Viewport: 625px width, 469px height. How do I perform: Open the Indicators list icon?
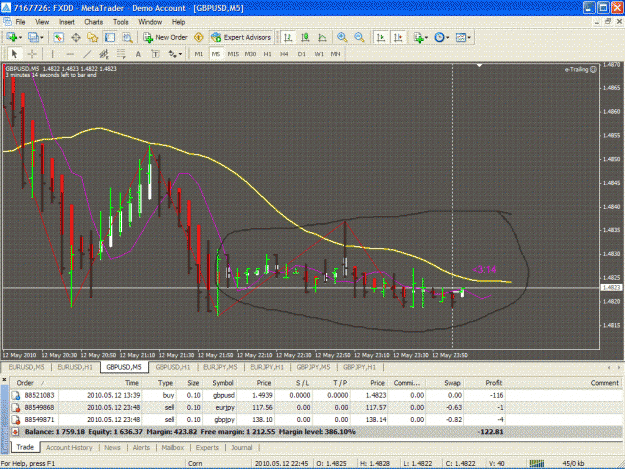click(x=418, y=37)
